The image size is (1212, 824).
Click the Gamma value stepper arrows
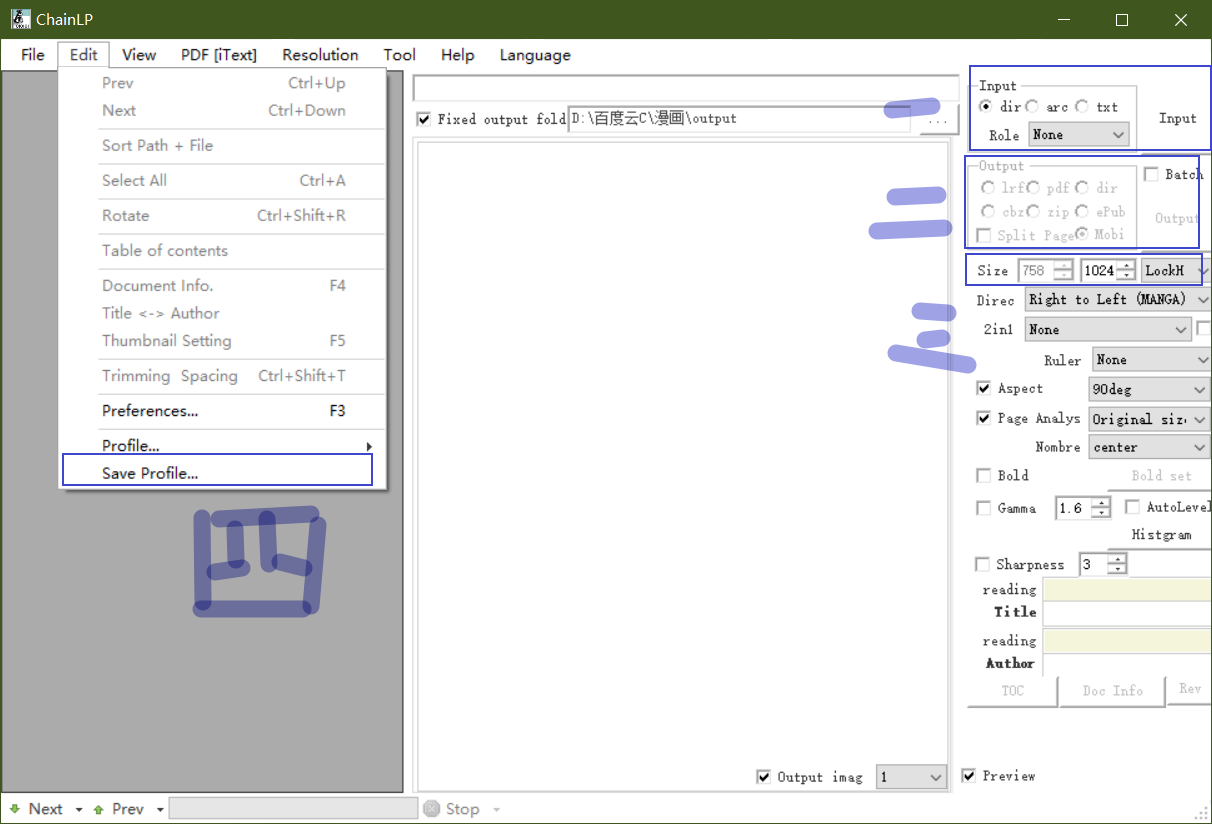coord(1101,508)
